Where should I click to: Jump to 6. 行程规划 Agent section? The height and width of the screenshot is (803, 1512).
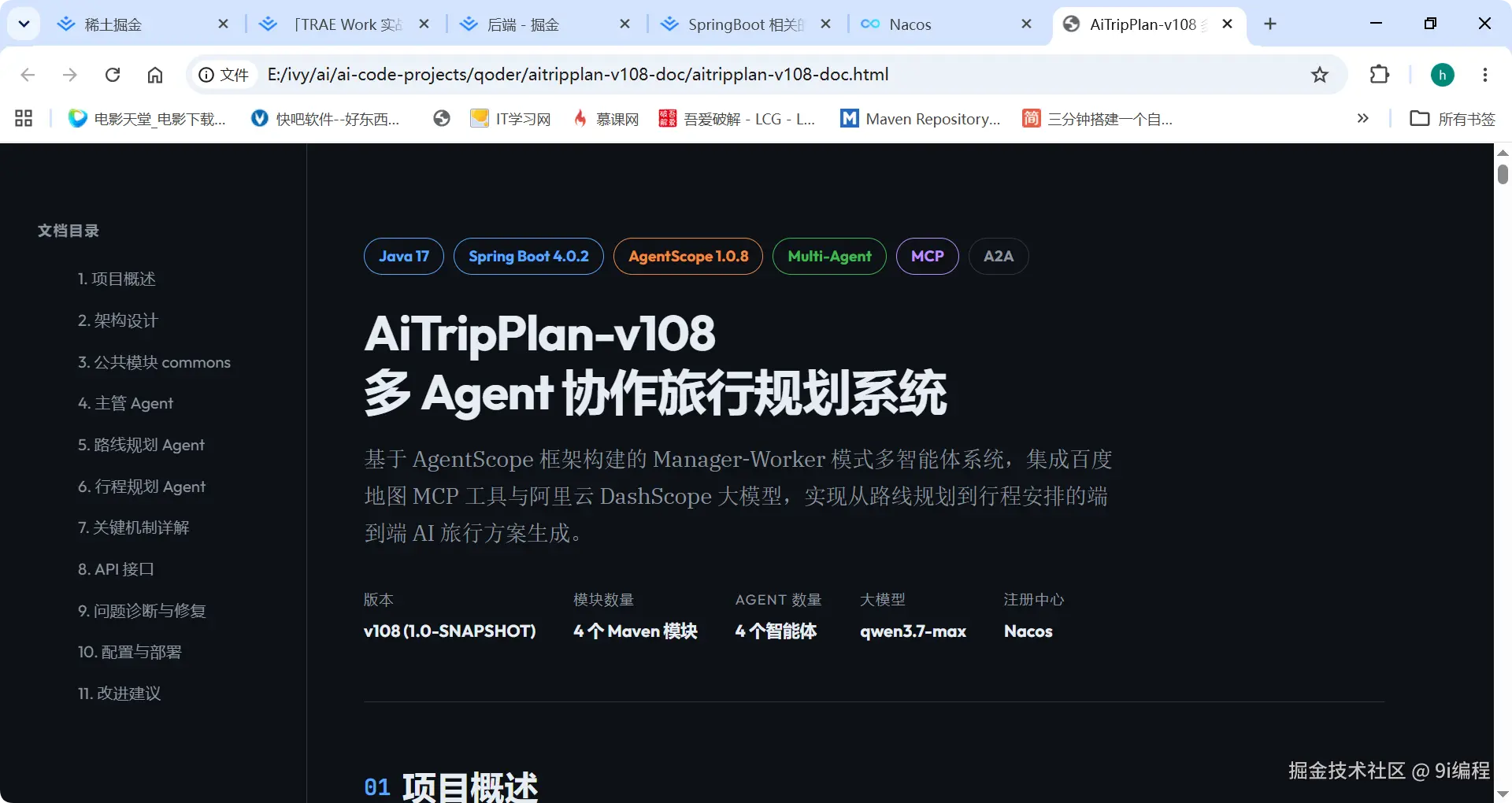click(x=142, y=487)
